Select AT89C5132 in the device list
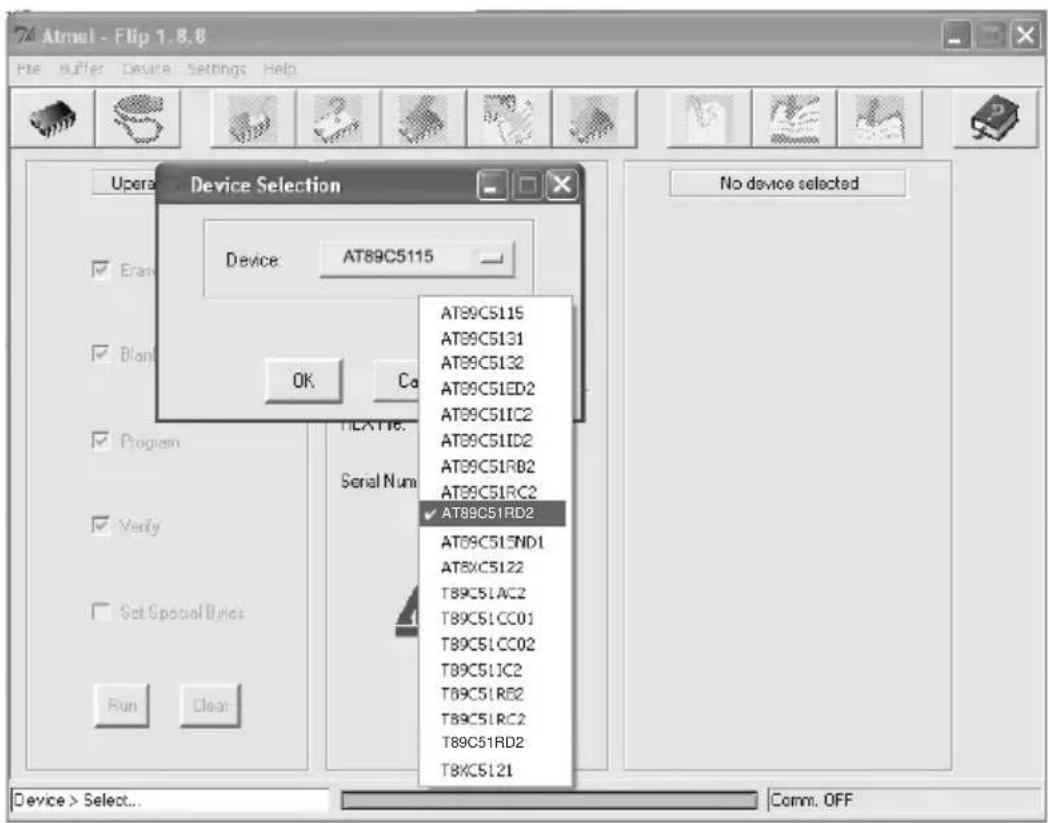The width and height of the screenshot is (1048, 823). [495, 363]
